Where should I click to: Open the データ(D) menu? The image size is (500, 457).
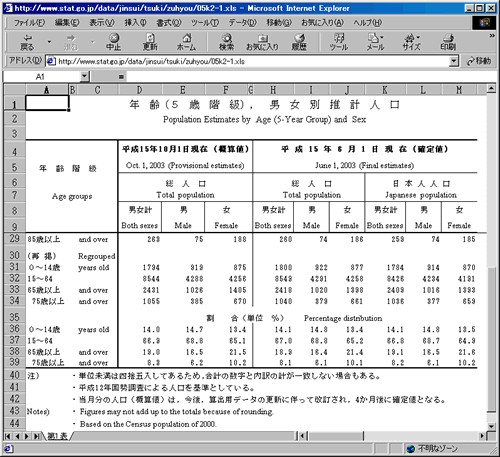tap(242, 23)
